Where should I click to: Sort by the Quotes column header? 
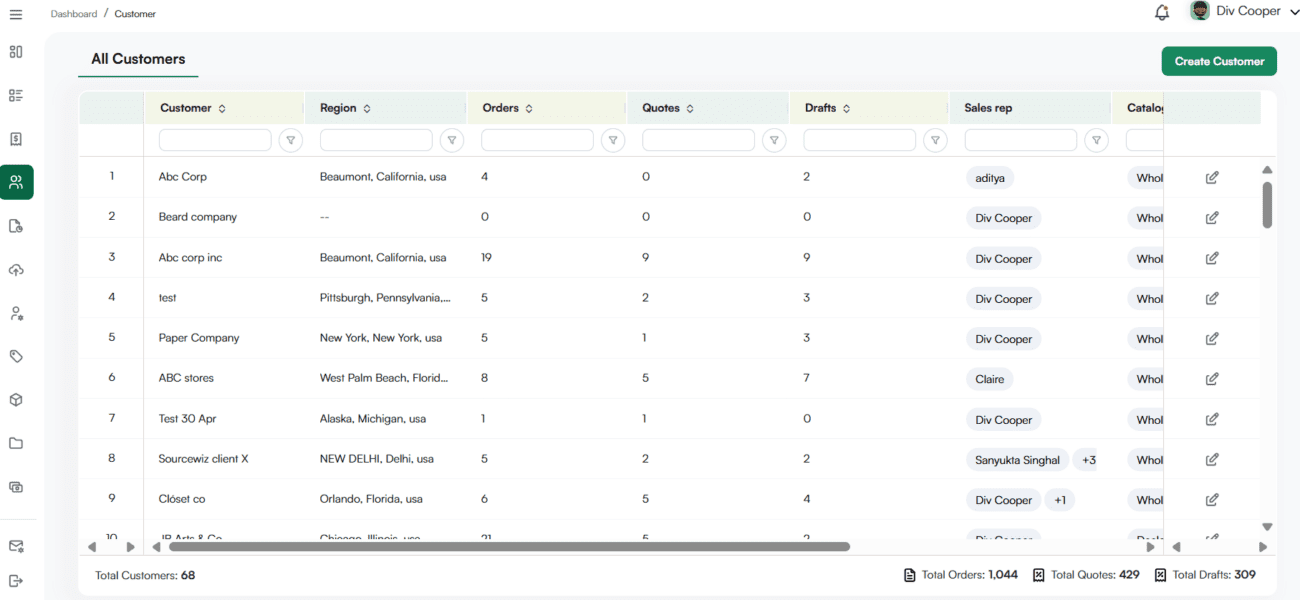pyautogui.click(x=667, y=108)
